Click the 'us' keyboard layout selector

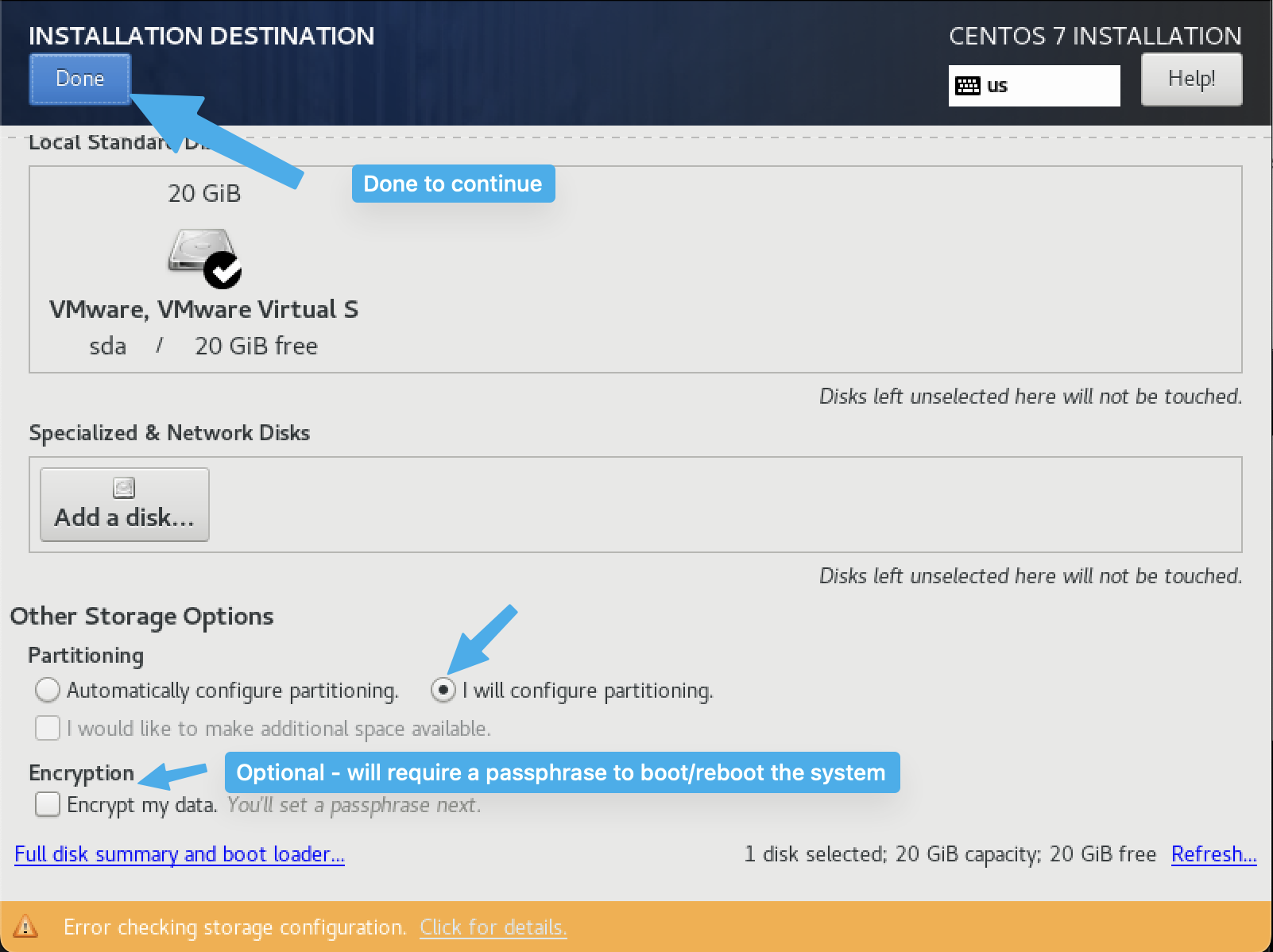point(1033,85)
